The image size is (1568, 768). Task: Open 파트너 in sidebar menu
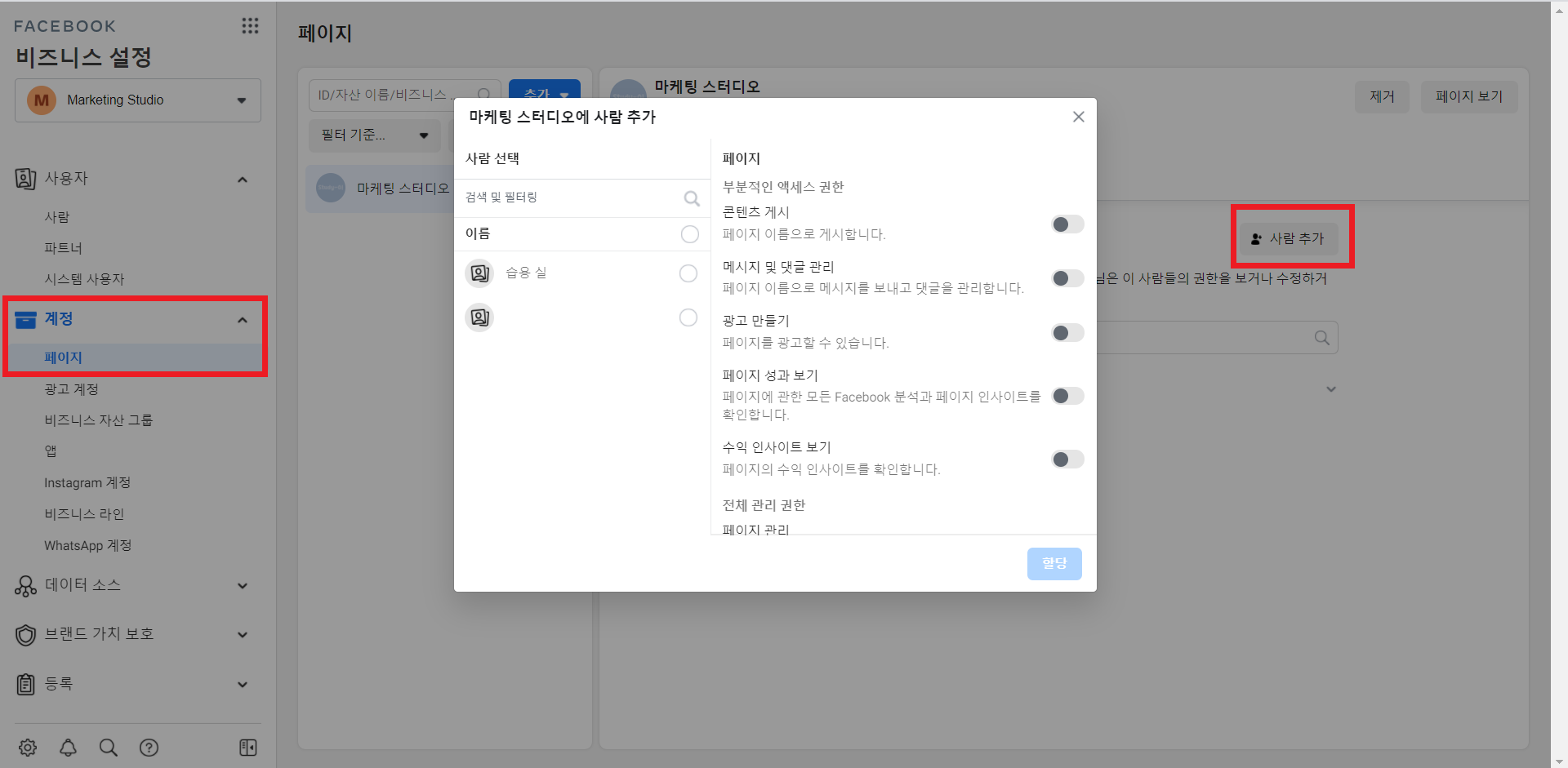[x=64, y=248]
